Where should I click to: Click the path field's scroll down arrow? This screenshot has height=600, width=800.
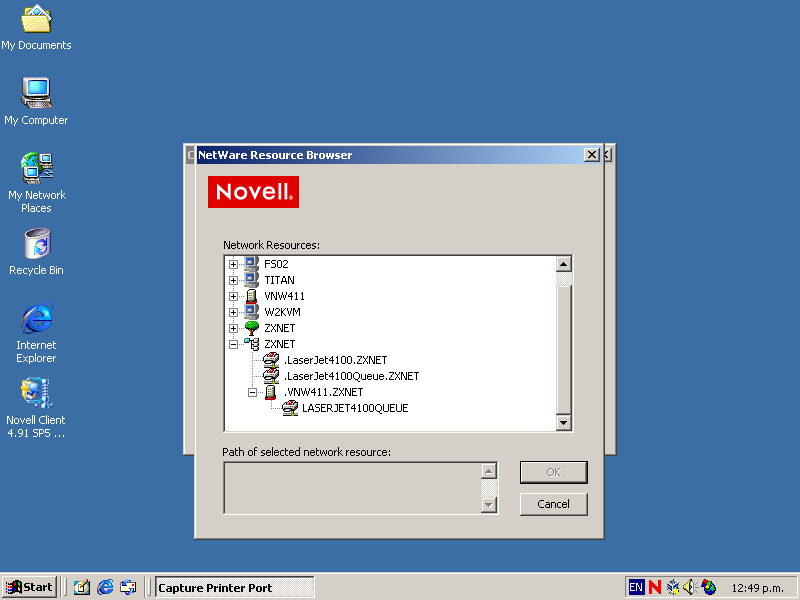[488, 505]
